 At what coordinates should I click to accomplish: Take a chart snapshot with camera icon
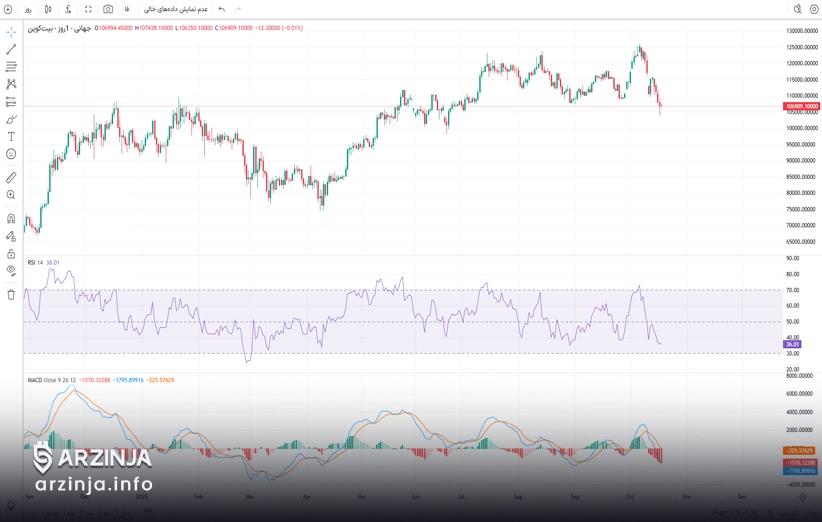coord(108,9)
